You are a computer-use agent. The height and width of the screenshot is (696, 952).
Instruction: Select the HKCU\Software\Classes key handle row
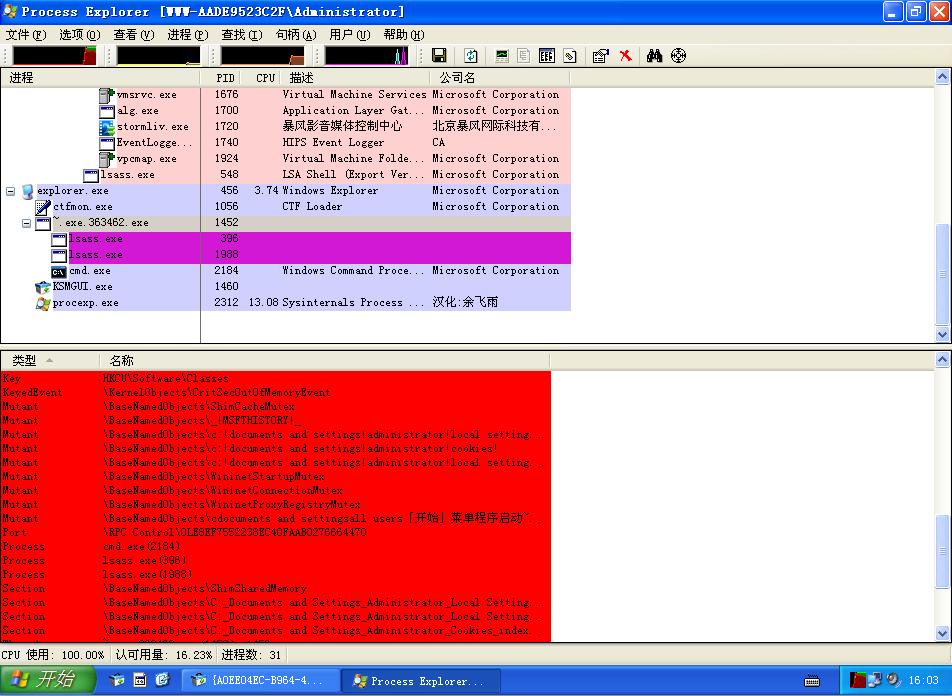(x=276, y=378)
